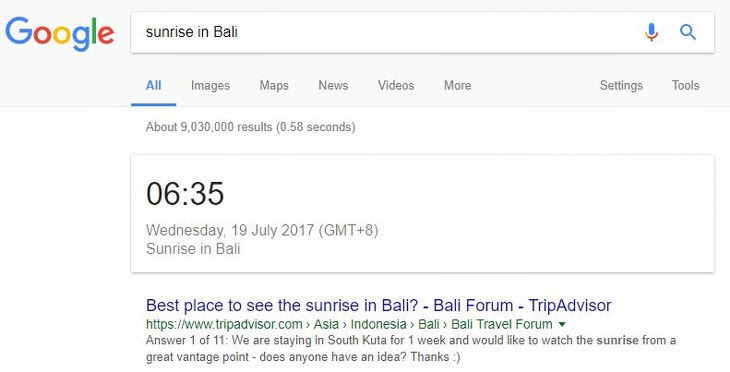Switch to the Images tab
The height and width of the screenshot is (372, 730).
tap(210, 85)
